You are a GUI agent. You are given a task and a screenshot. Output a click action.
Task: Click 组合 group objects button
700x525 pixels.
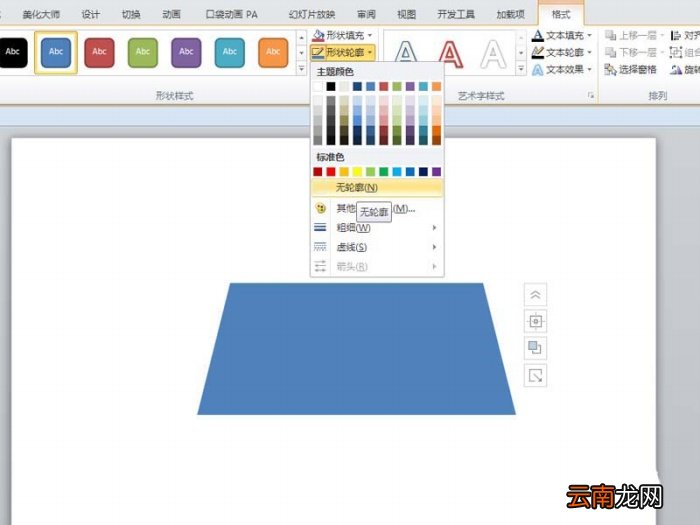point(686,52)
